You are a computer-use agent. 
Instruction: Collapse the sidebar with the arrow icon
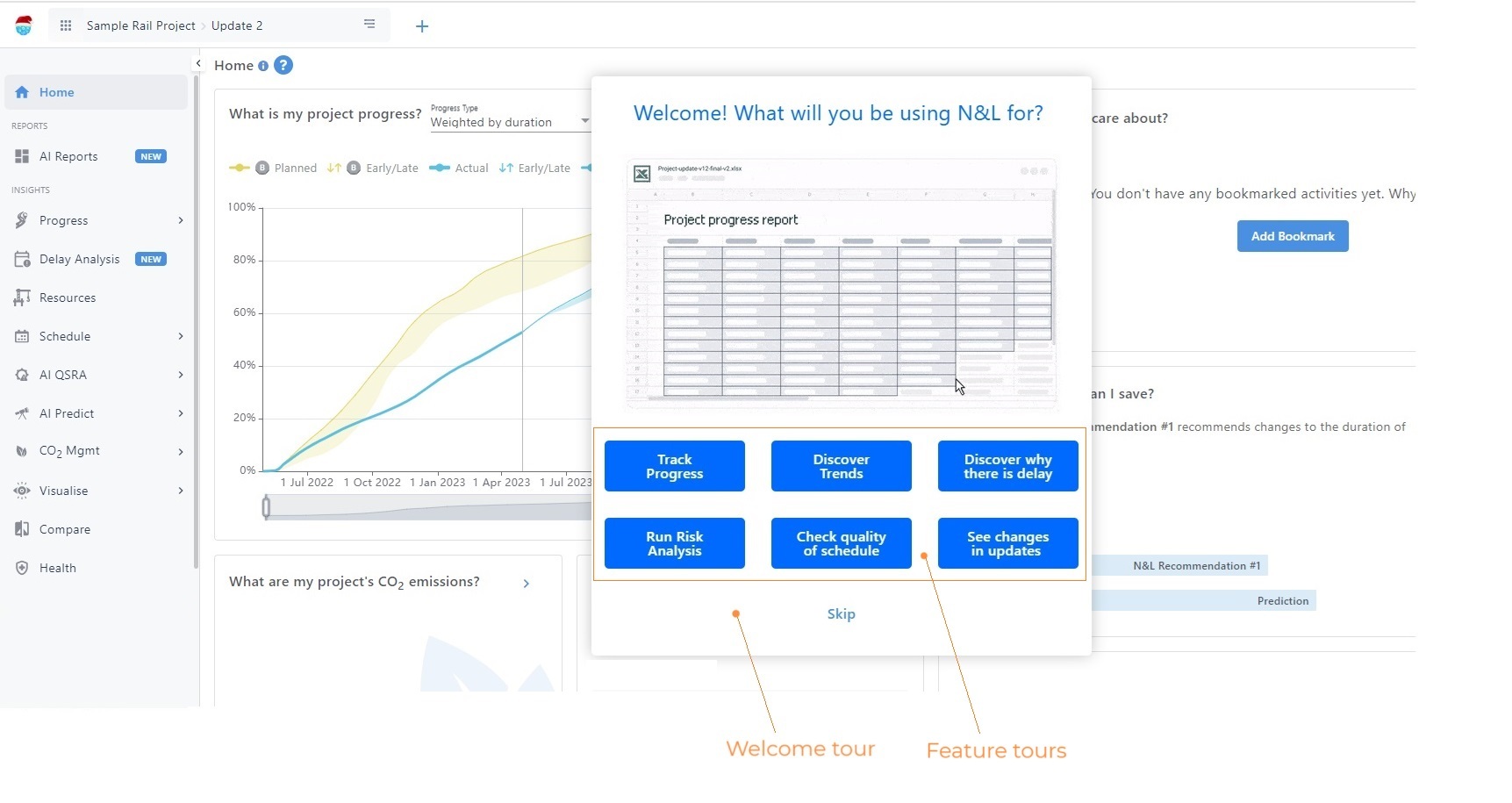[198, 63]
